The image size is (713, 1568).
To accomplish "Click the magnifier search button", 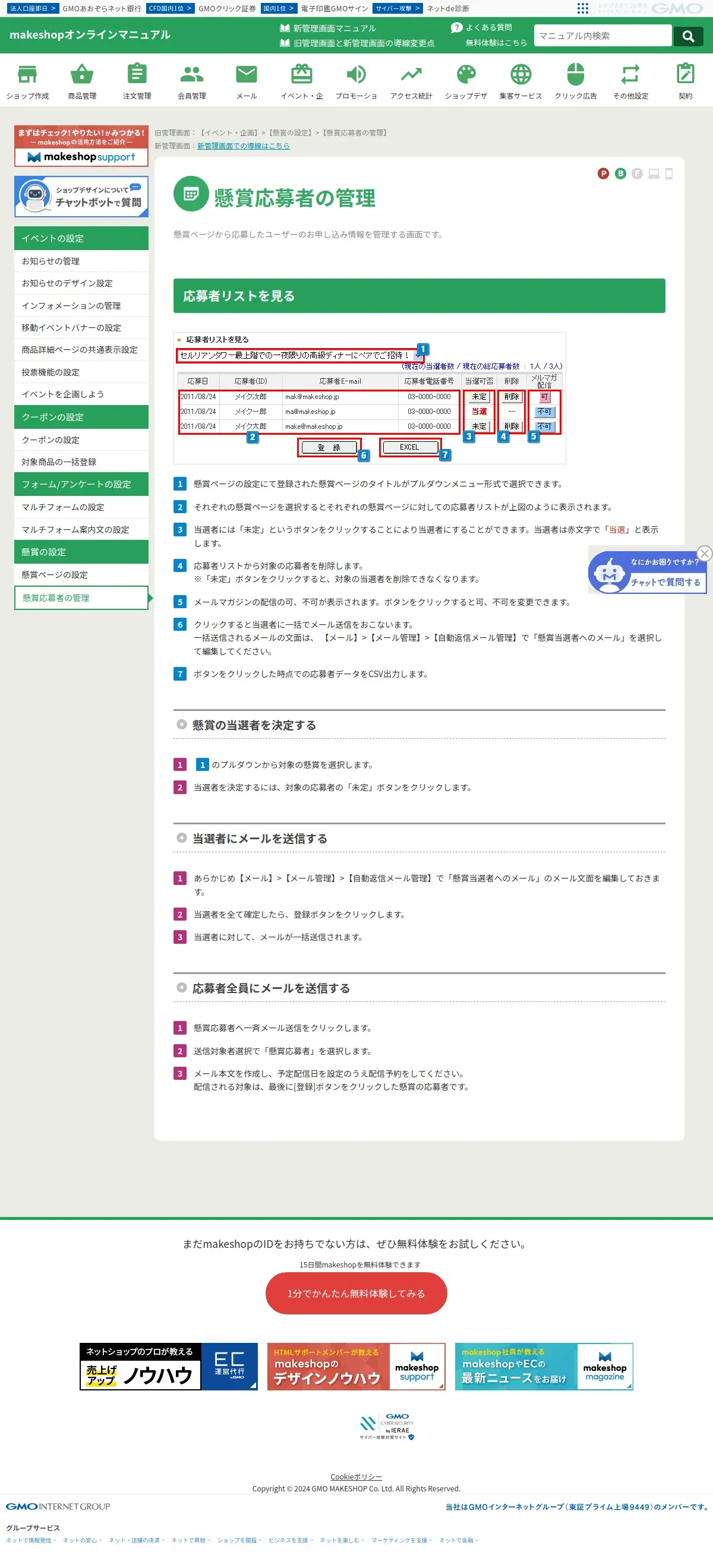I will point(688,36).
